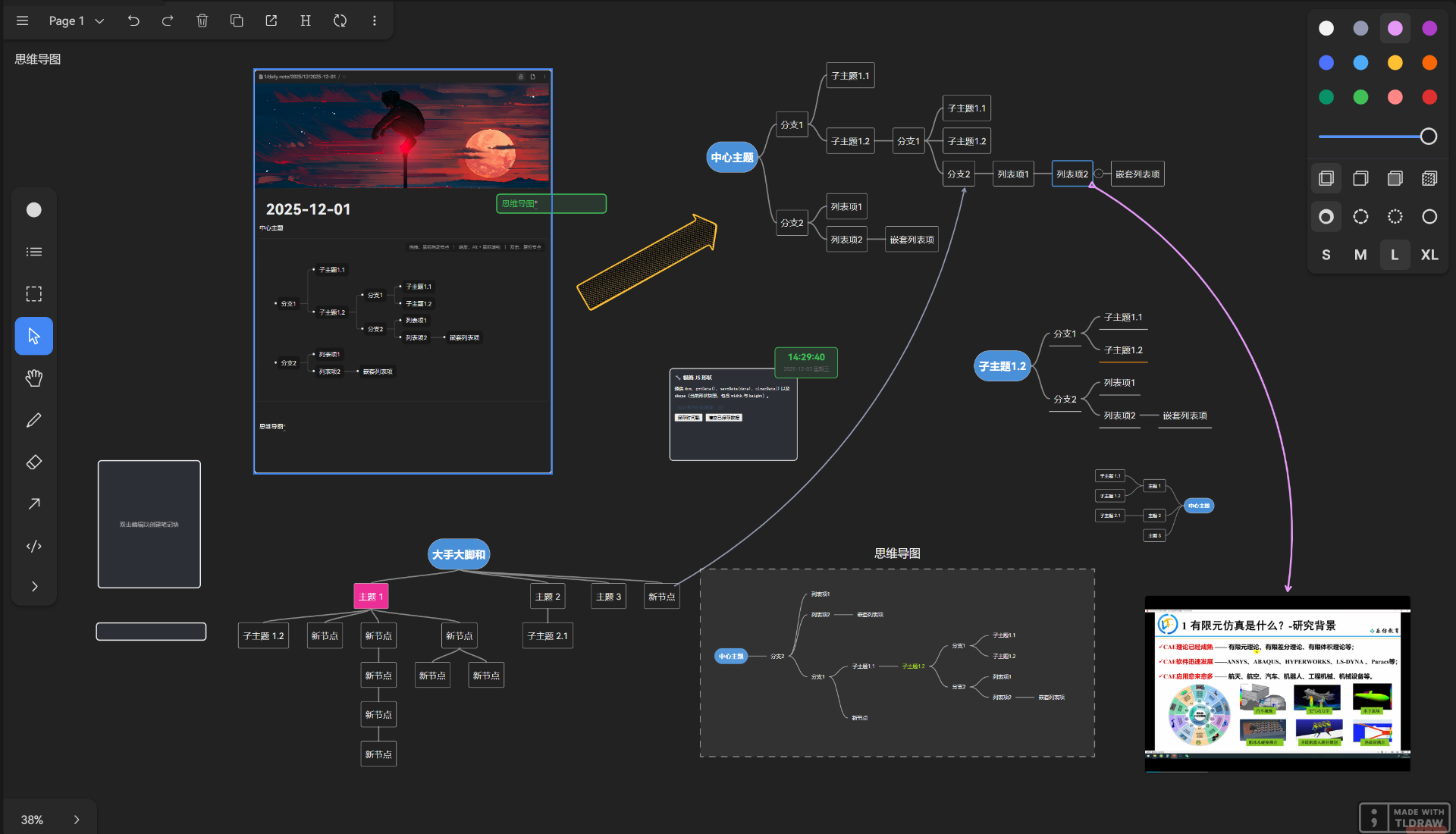Expand more tools chevron in left toolbar

click(x=34, y=586)
